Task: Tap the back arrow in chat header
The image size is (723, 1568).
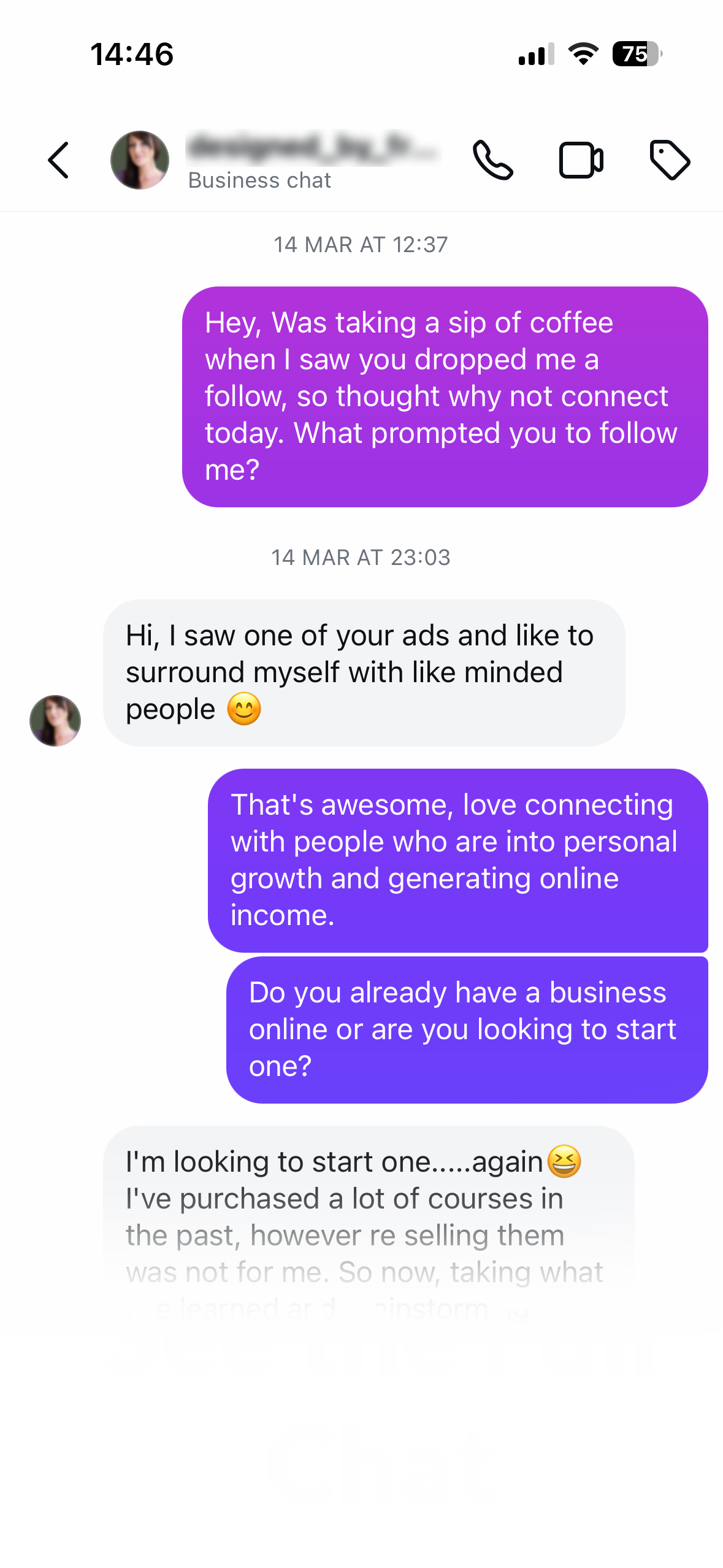Action: pyautogui.click(x=59, y=160)
